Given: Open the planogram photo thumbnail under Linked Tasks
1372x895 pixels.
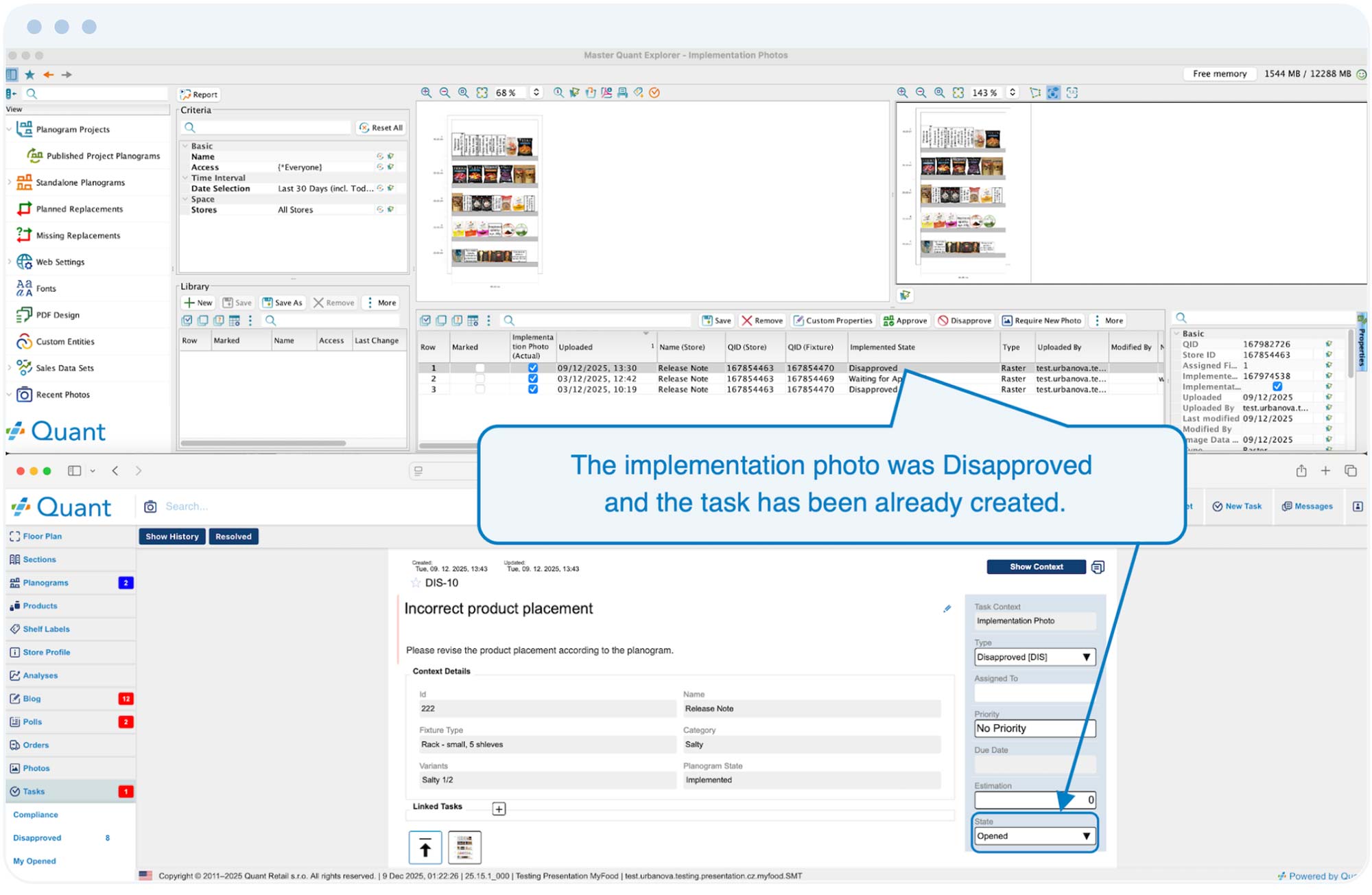Looking at the screenshot, I should pos(464,848).
